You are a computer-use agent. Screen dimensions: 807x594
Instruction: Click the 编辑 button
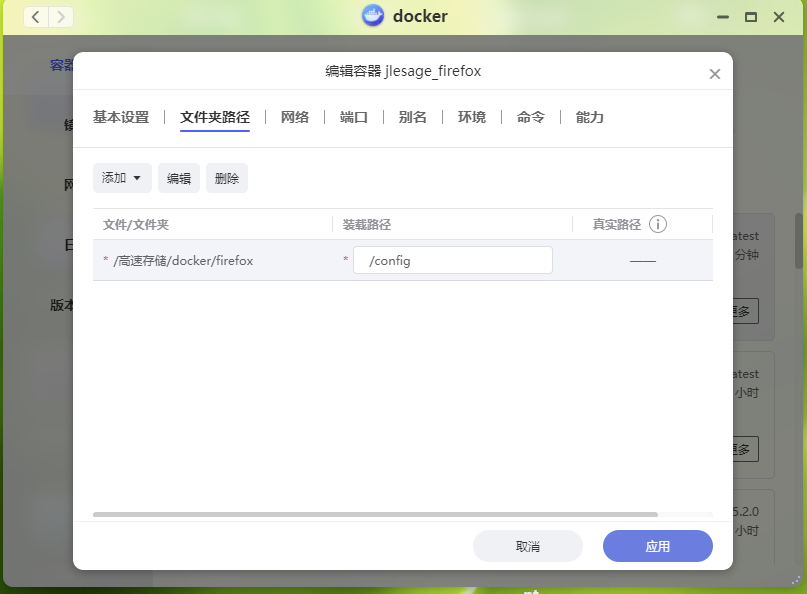coord(179,178)
